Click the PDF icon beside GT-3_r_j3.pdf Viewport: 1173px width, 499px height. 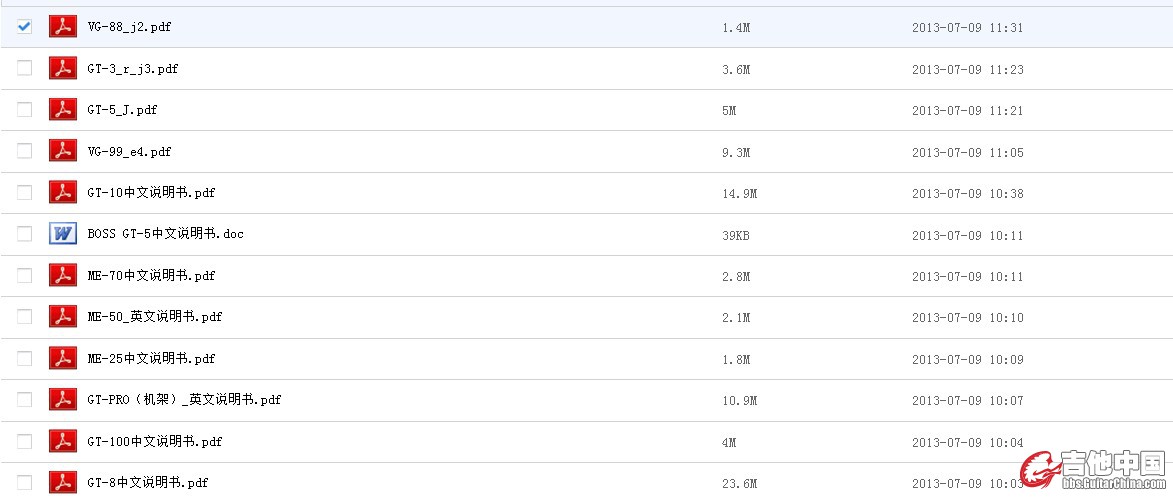[64, 69]
